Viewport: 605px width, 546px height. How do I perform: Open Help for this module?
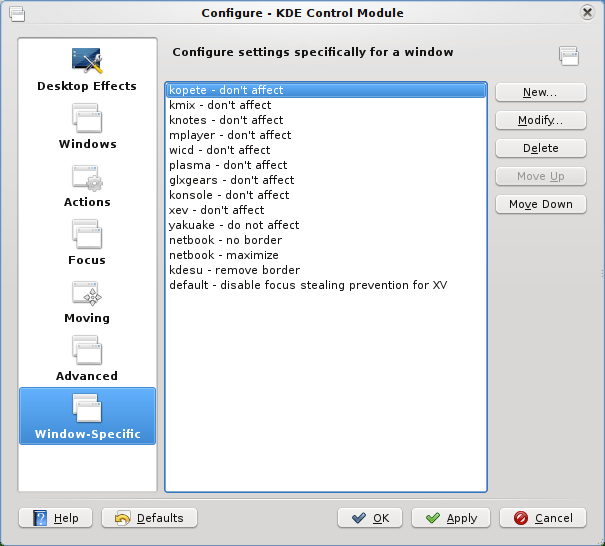pyautogui.click(x=56, y=518)
